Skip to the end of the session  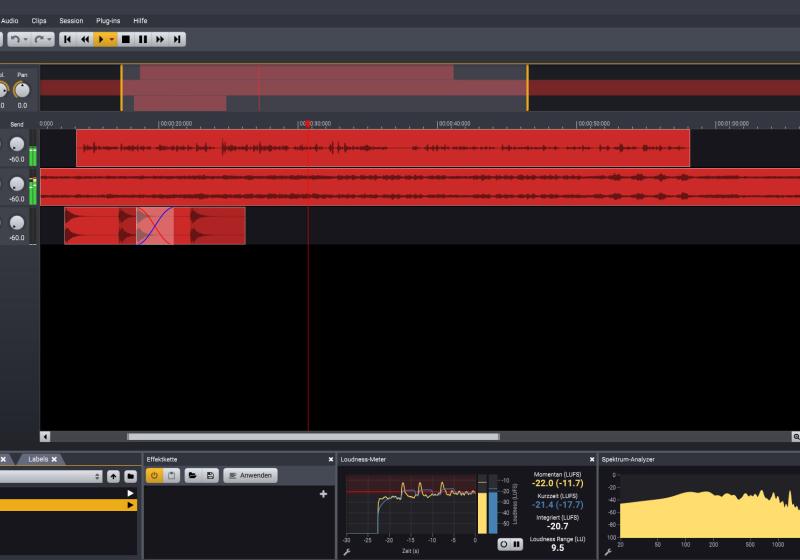point(177,39)
